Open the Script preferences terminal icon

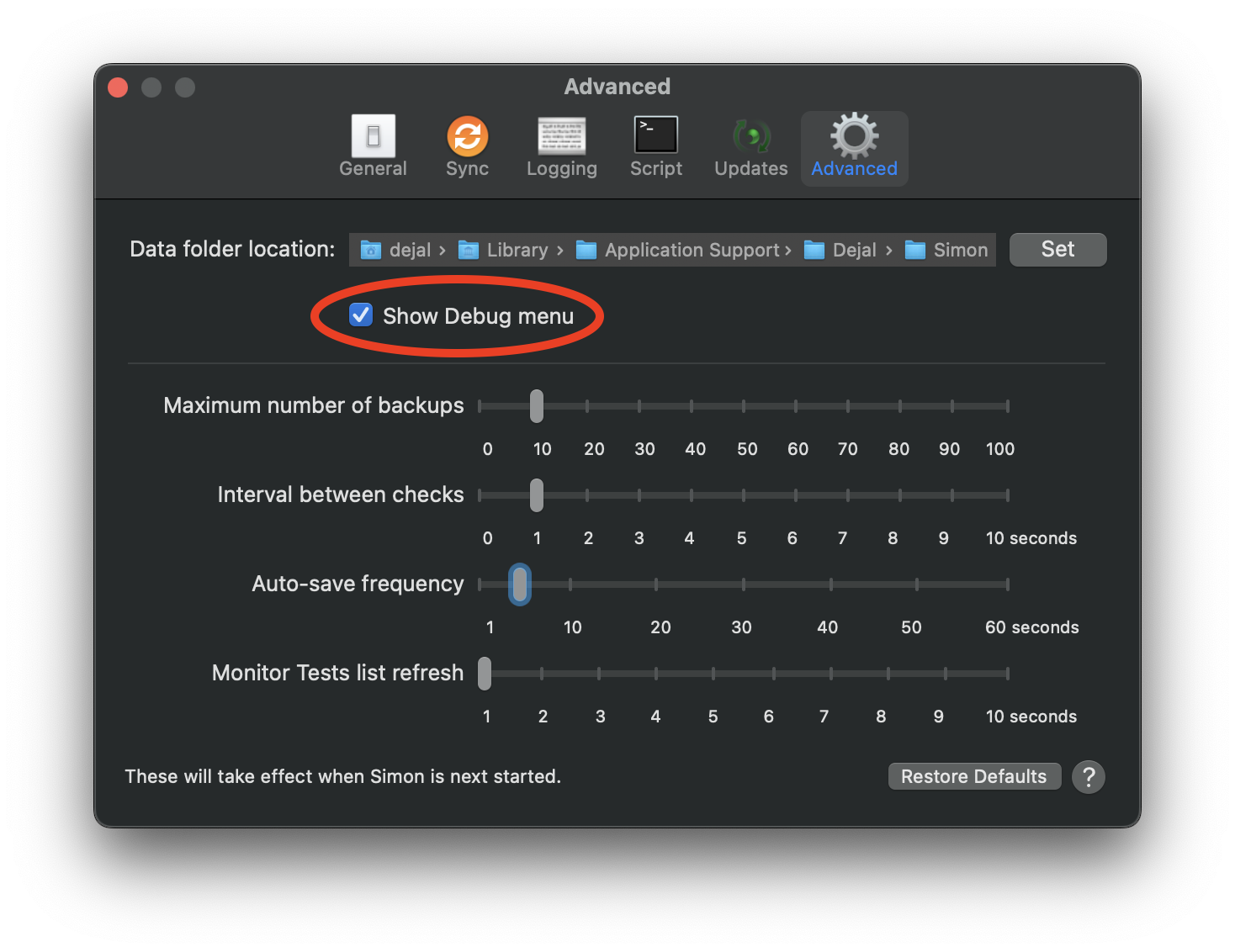coord(656,135)
